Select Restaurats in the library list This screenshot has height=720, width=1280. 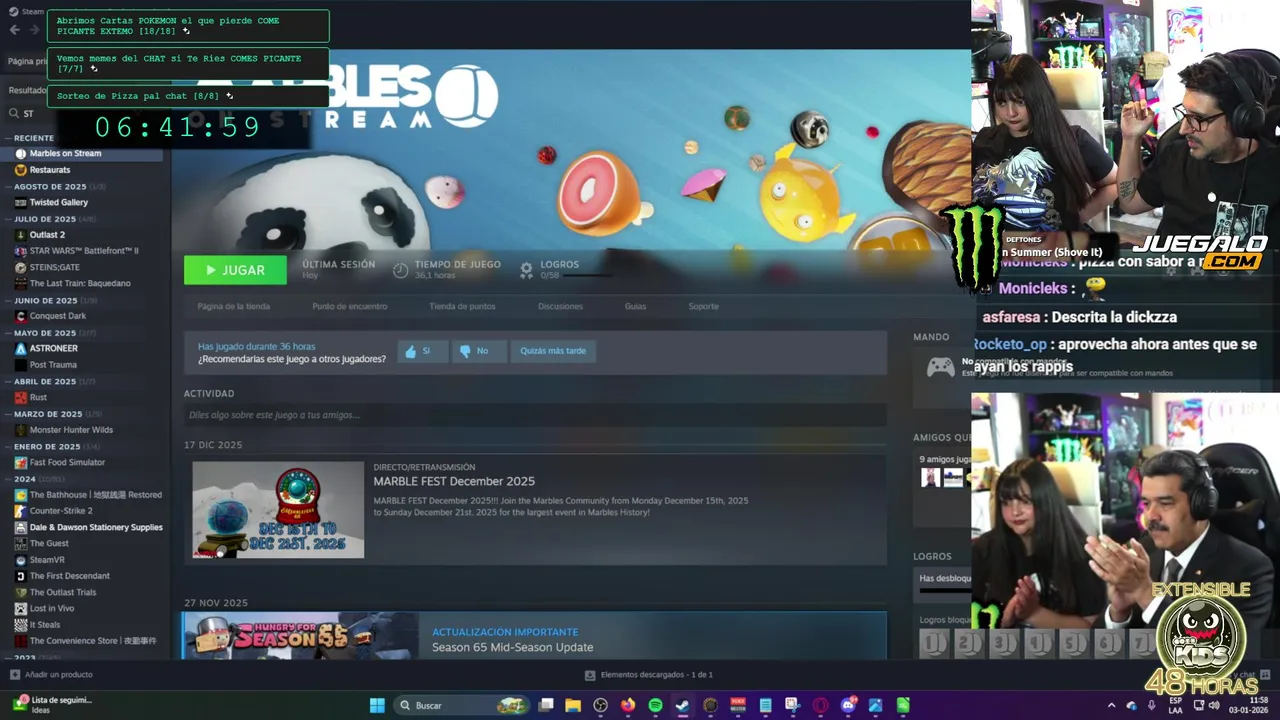point(50,170)
